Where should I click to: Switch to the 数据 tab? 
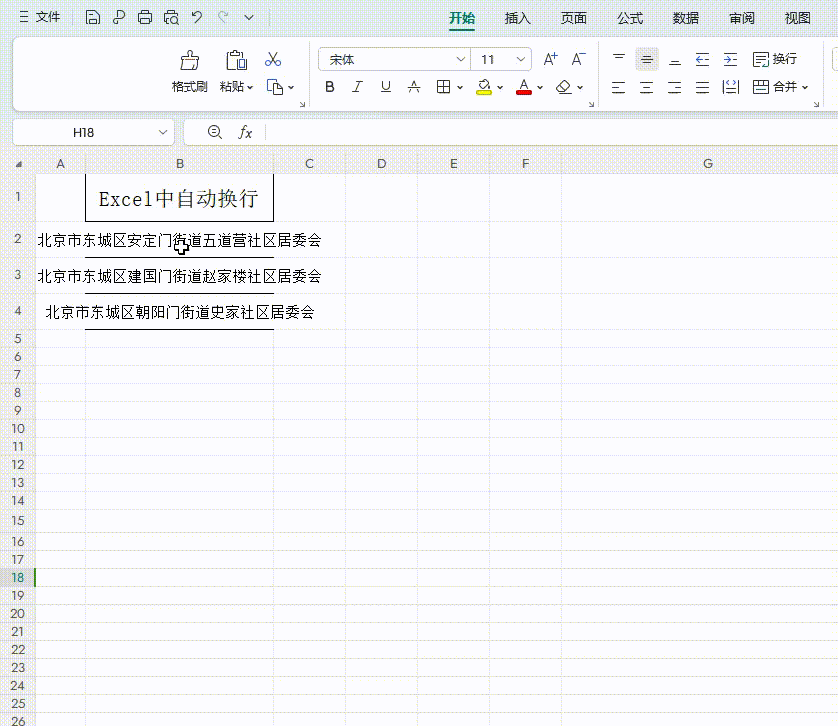point(686,19)
